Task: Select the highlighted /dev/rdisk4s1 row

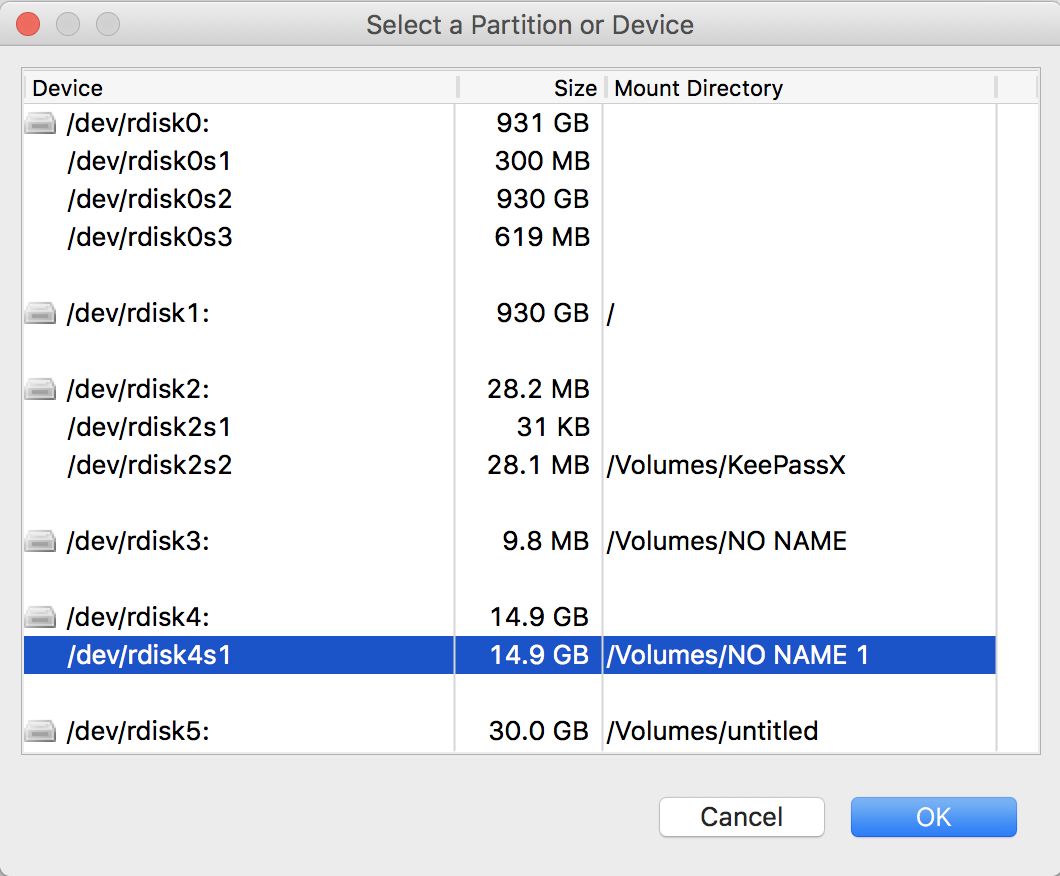Action: [150, 656]
